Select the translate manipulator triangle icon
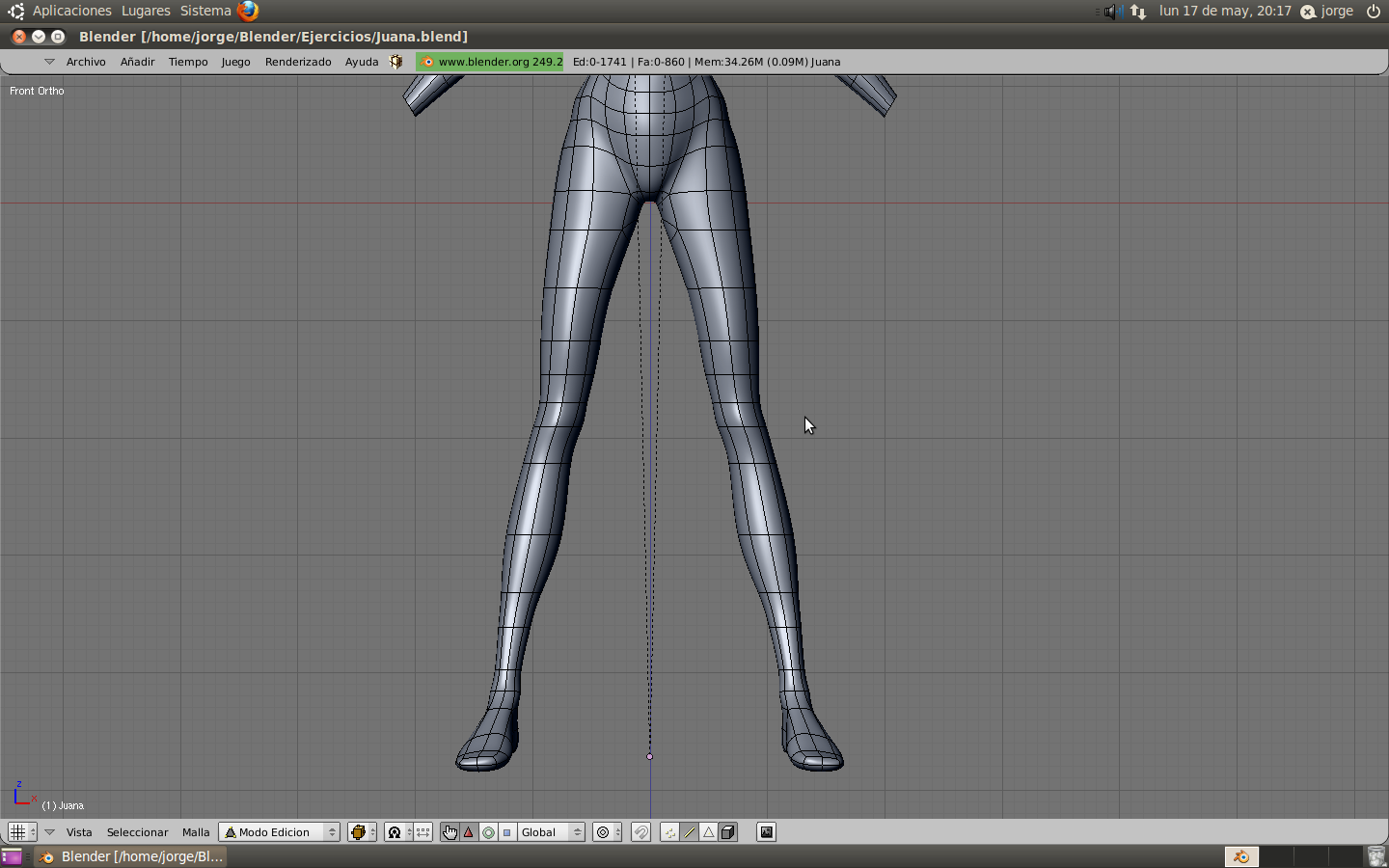The height and width of the screenshot is (868, 1389). pyautogui.click(x=469, y=832)
